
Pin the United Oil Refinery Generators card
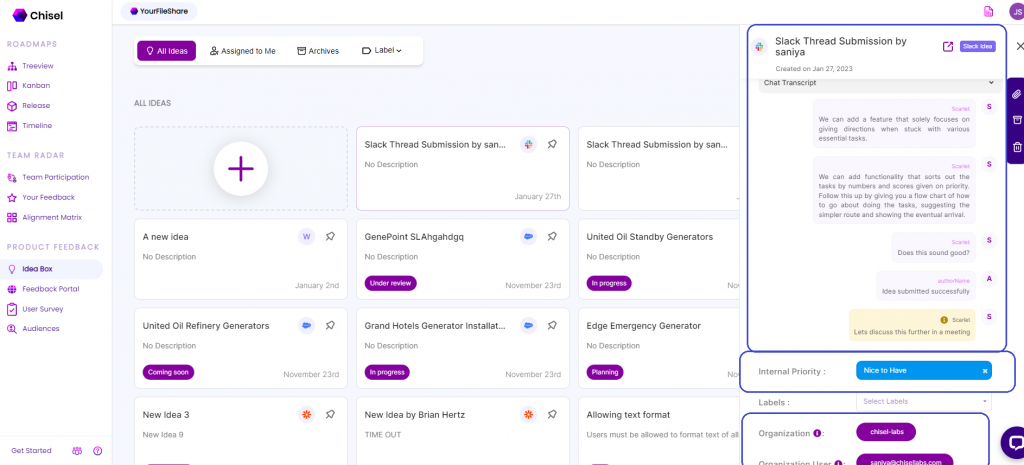tap(330, 325)
